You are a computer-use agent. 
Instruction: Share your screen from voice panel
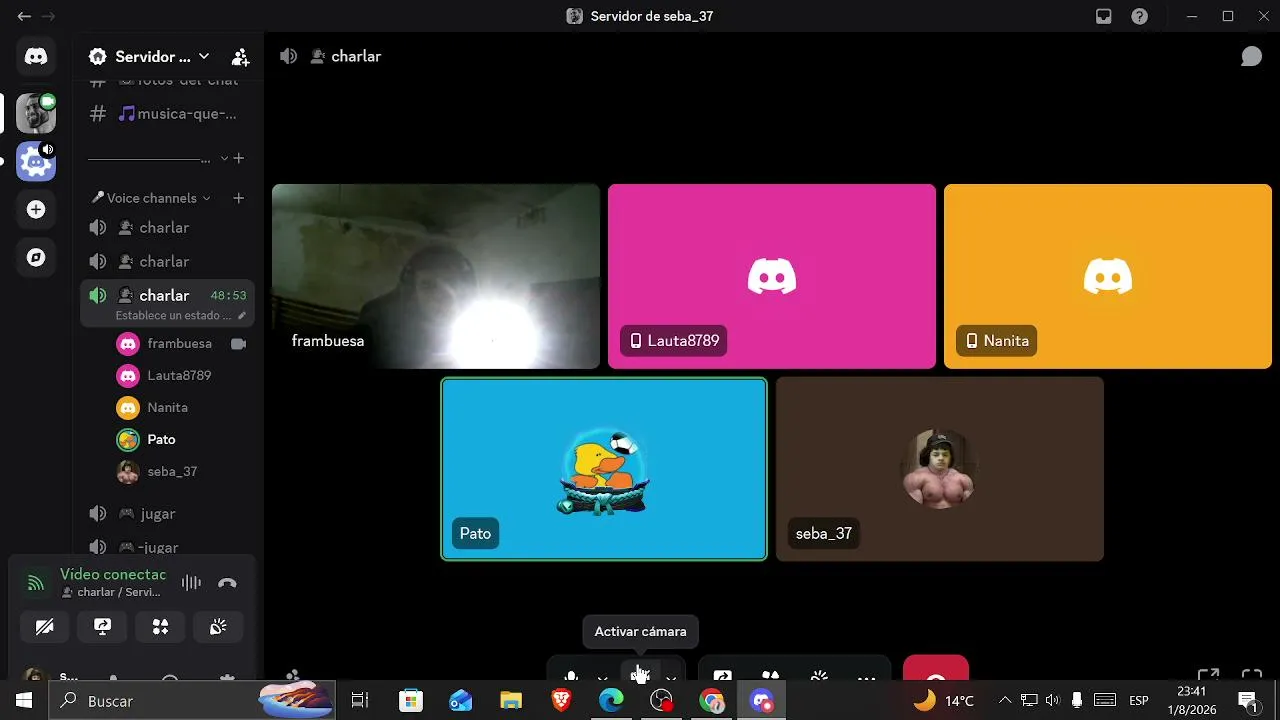click(x=102, y=627)
